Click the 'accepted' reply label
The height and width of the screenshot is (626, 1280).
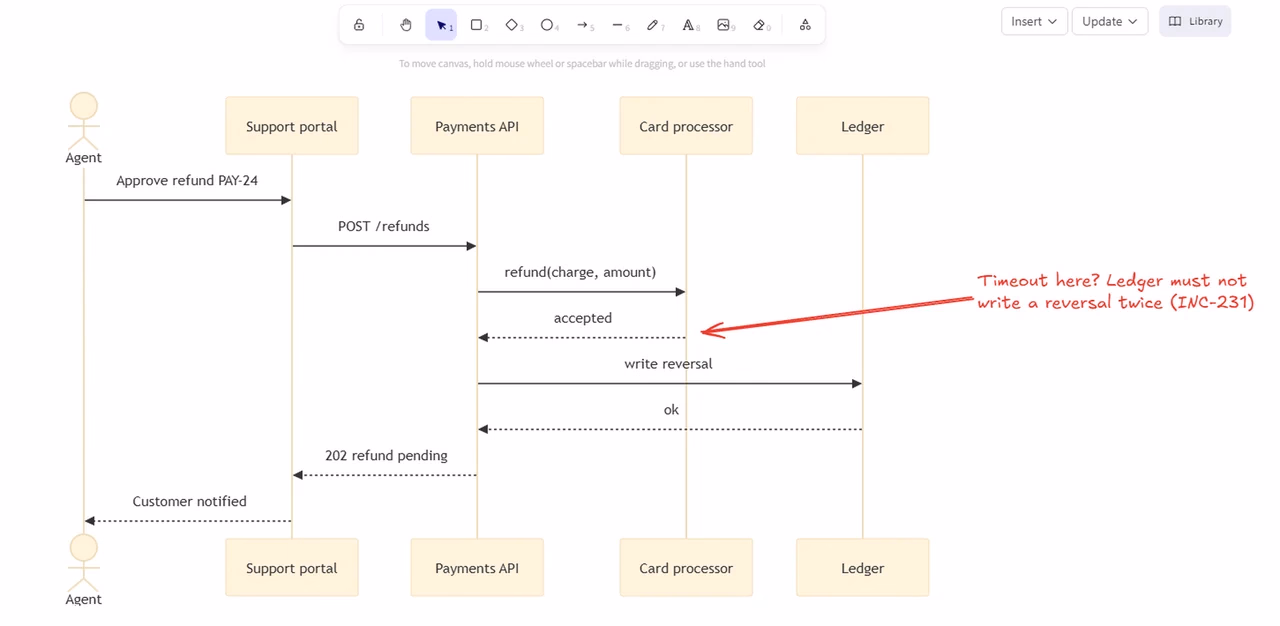pyautogui.click(x=583, y=318)
